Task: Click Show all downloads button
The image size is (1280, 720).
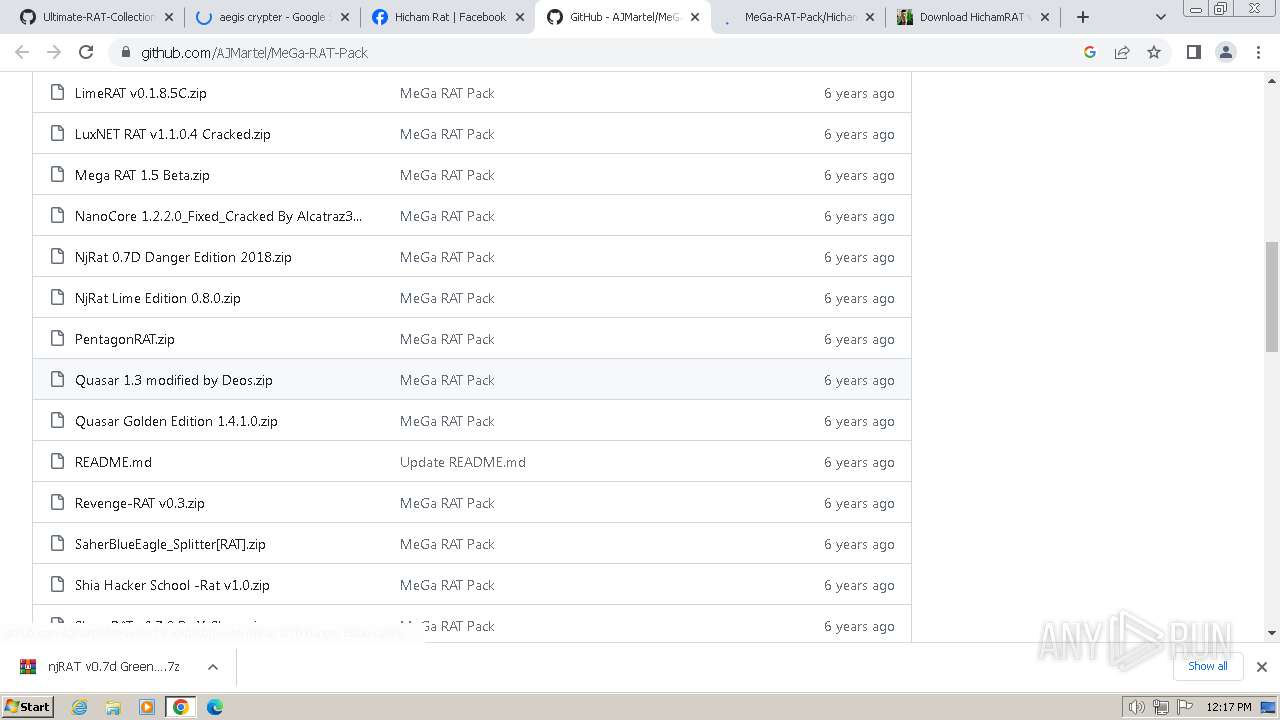Action: (1208, 666)
